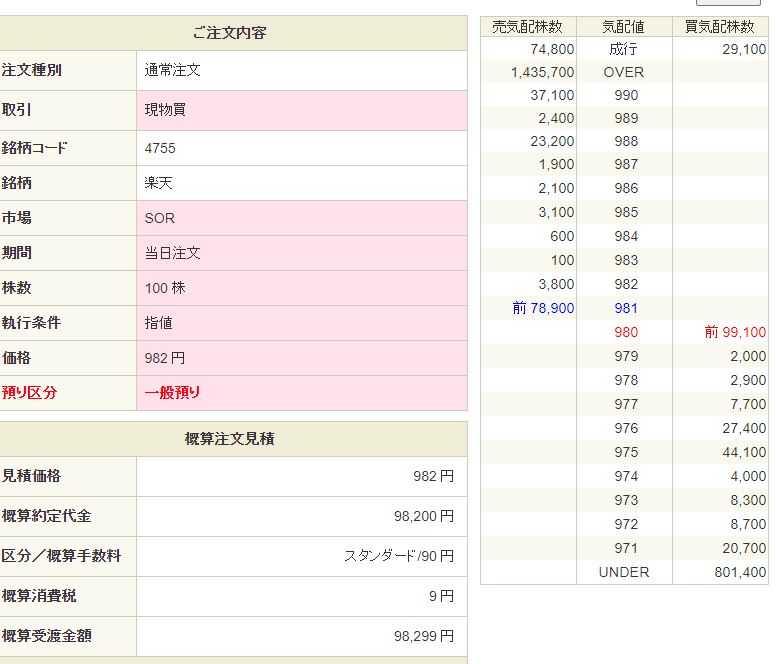776x664 pixels.
Task: Select the 972 quote price
Action: coord(626,524)
